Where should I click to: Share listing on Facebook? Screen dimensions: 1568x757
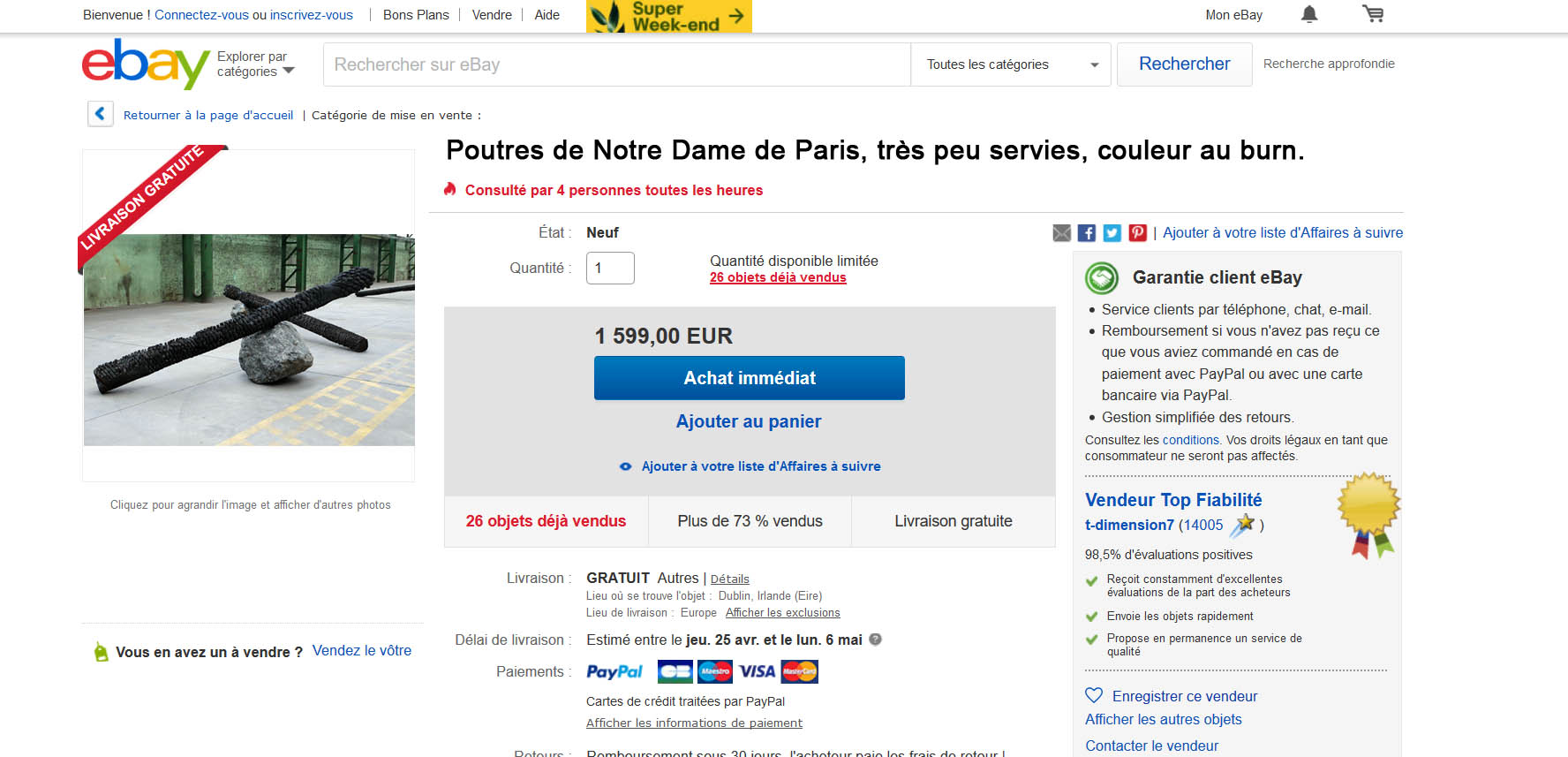pyautogui.click(x=1087, y=233)
